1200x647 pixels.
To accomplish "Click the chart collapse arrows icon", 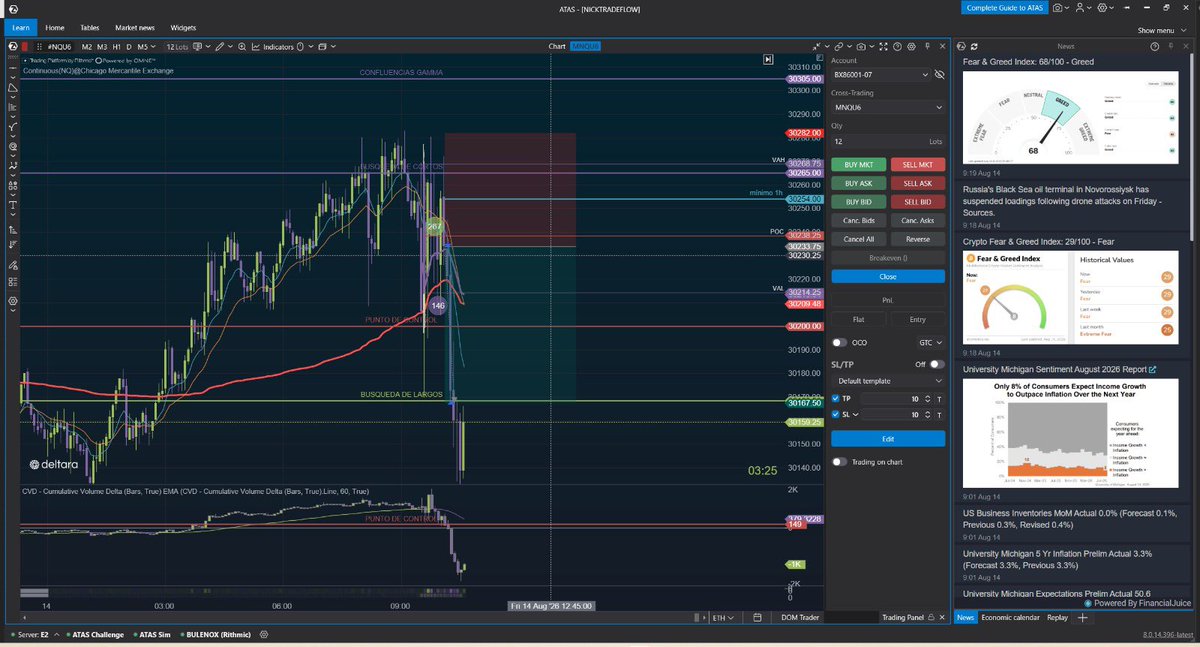I will coord(816,47).
